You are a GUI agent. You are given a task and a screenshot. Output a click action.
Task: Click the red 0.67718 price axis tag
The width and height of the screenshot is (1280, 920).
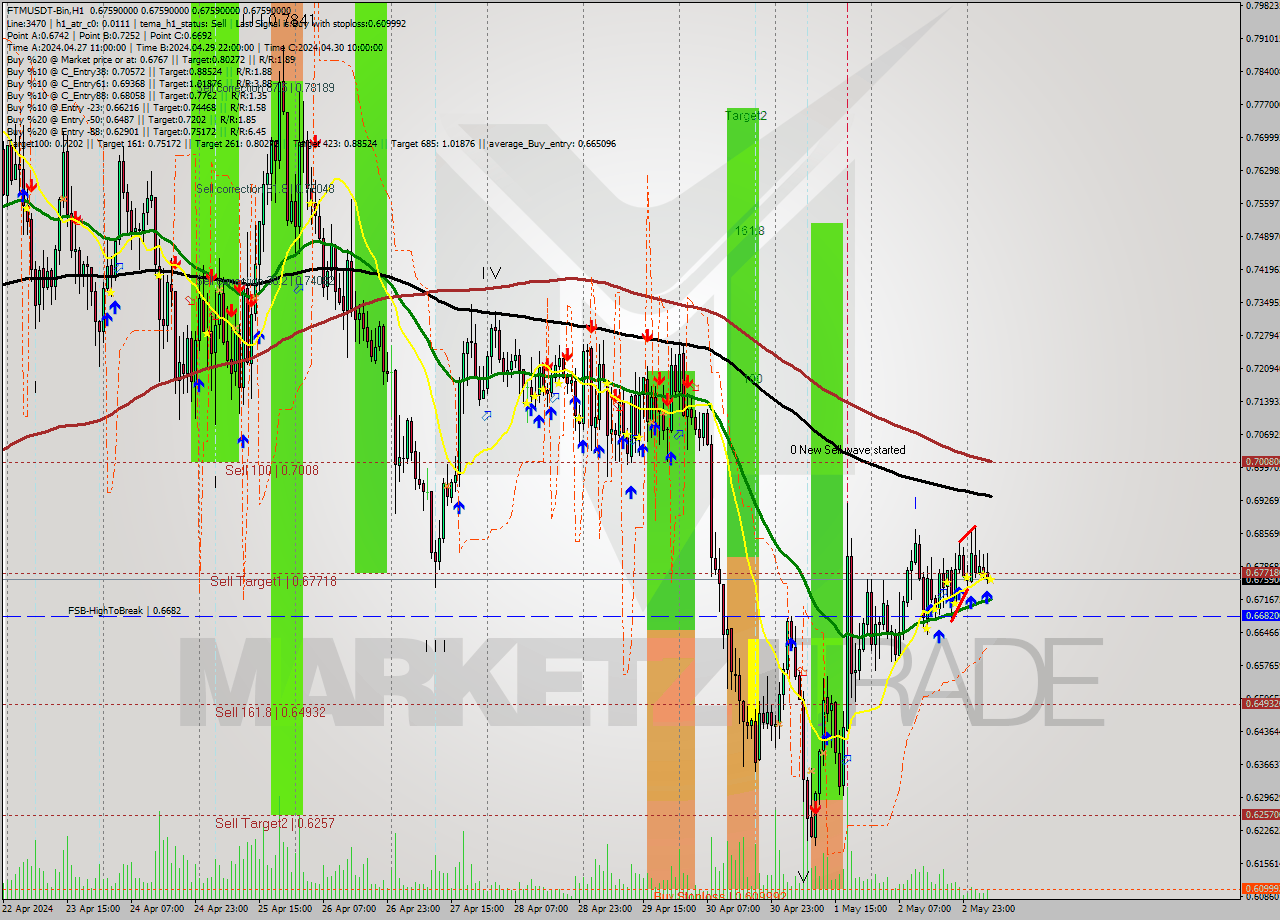(x=1260, y=572)
